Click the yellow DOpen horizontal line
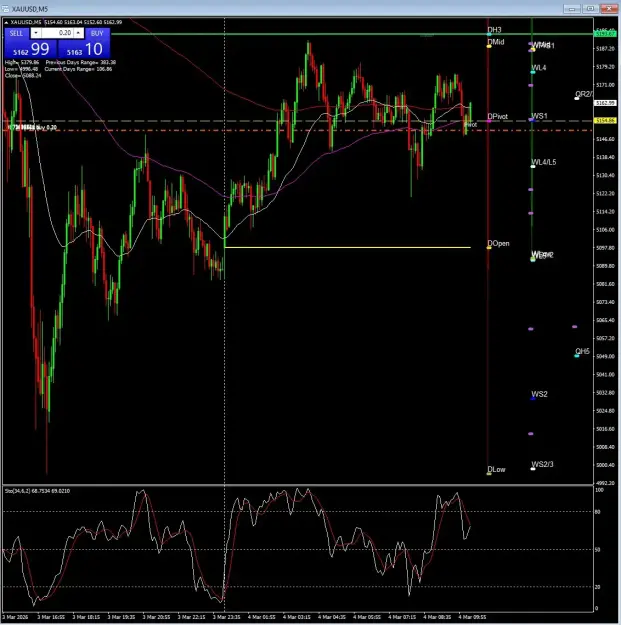621x625 pixels. click(x=347, y=248)
